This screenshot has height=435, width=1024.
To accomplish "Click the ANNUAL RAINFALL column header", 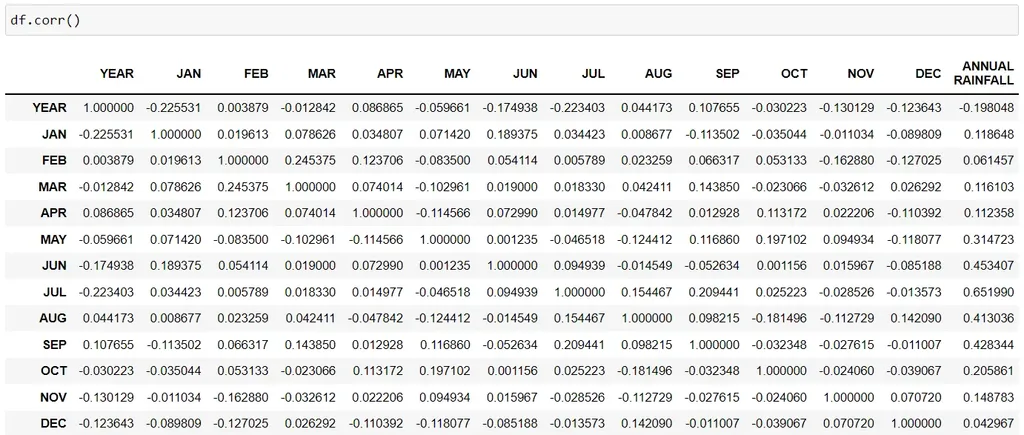I will click(983, 73).
